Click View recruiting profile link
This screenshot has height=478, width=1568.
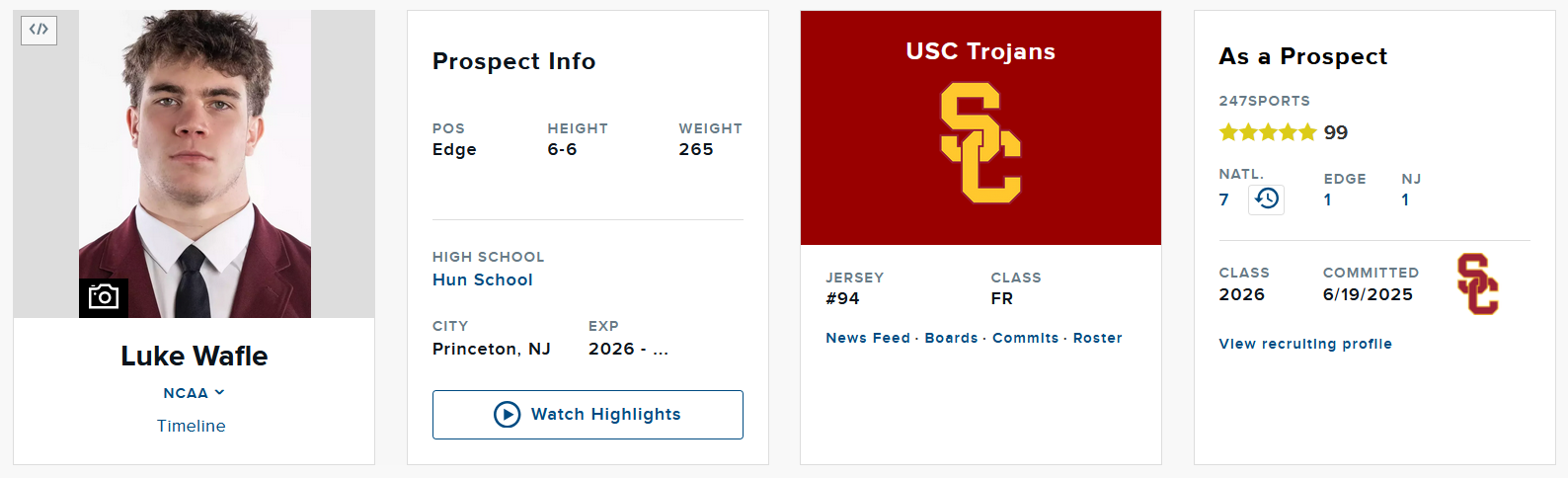pyautogui.click(x=1305, y=344)
